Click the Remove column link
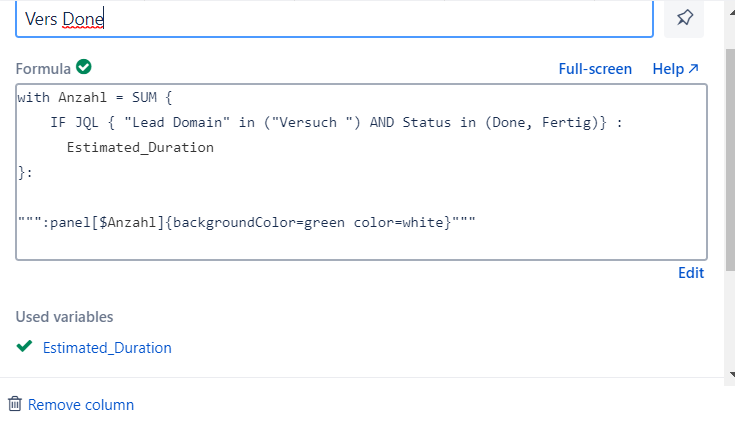The width and height of the screenshot is (735, 421). click(x=80, y=405)
